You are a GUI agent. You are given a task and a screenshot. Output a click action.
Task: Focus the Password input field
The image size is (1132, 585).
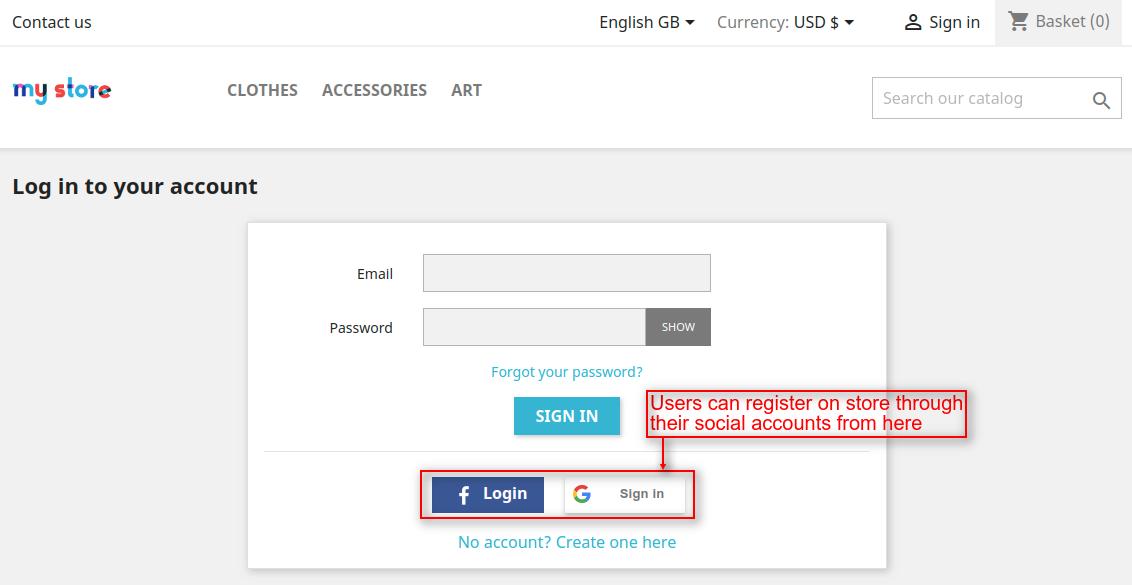(x=534, y=327)
